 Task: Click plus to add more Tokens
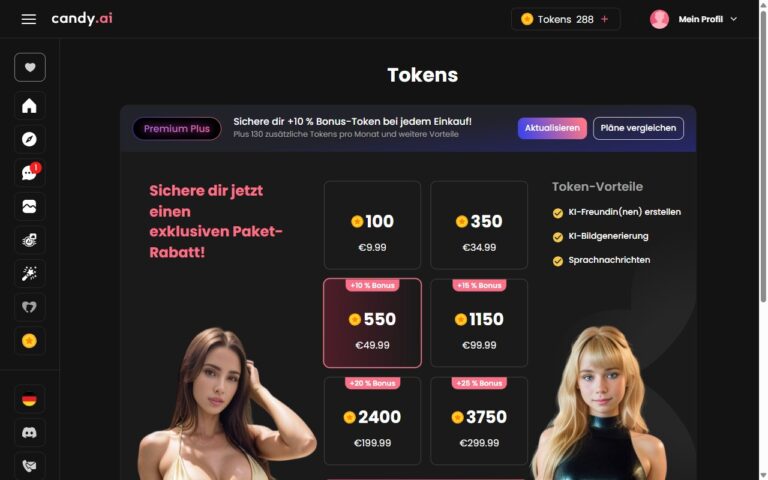pyautogui.click(x=604, y=19)
